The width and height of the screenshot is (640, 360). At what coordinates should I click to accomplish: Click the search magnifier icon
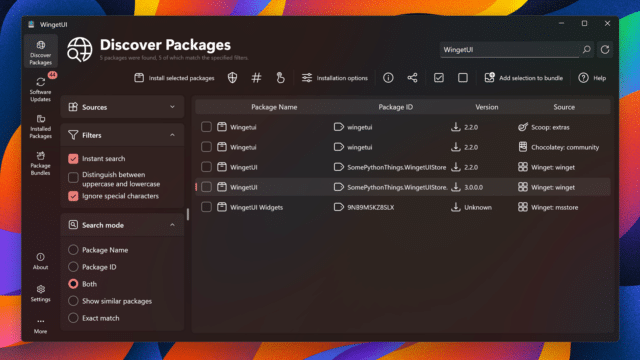click(587, 49)
